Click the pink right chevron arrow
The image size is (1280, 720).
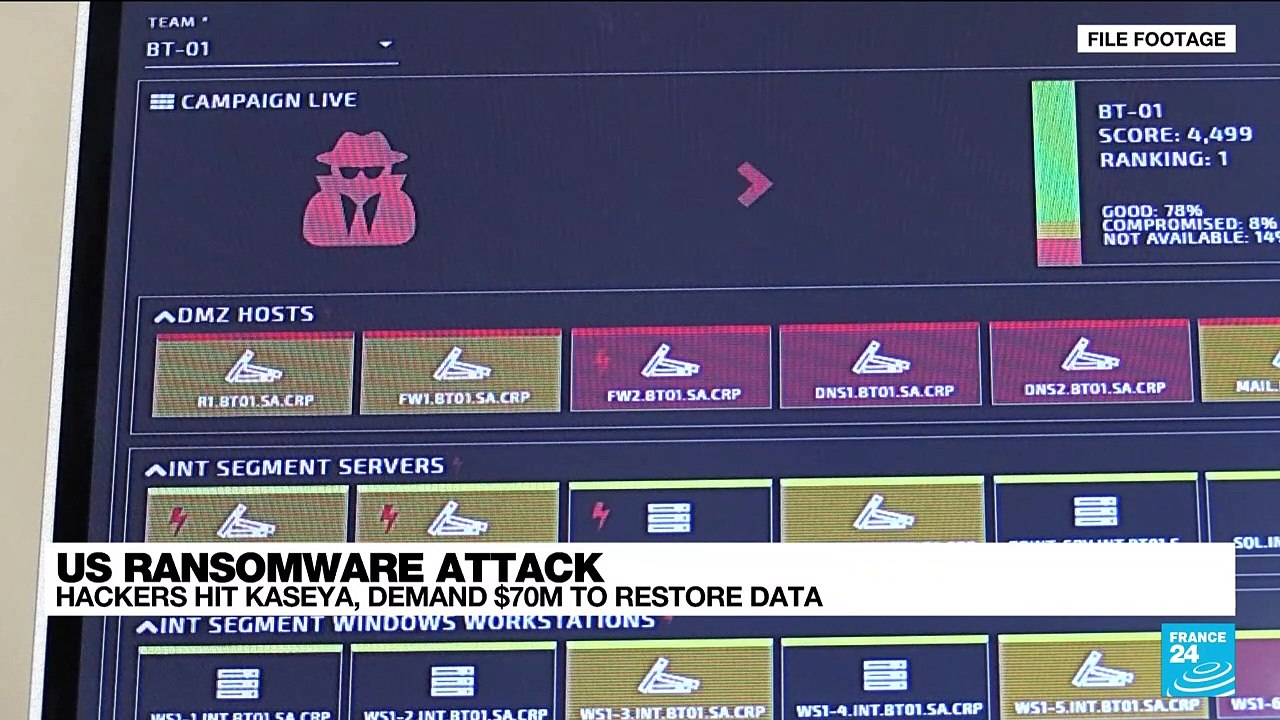point(755,184)
